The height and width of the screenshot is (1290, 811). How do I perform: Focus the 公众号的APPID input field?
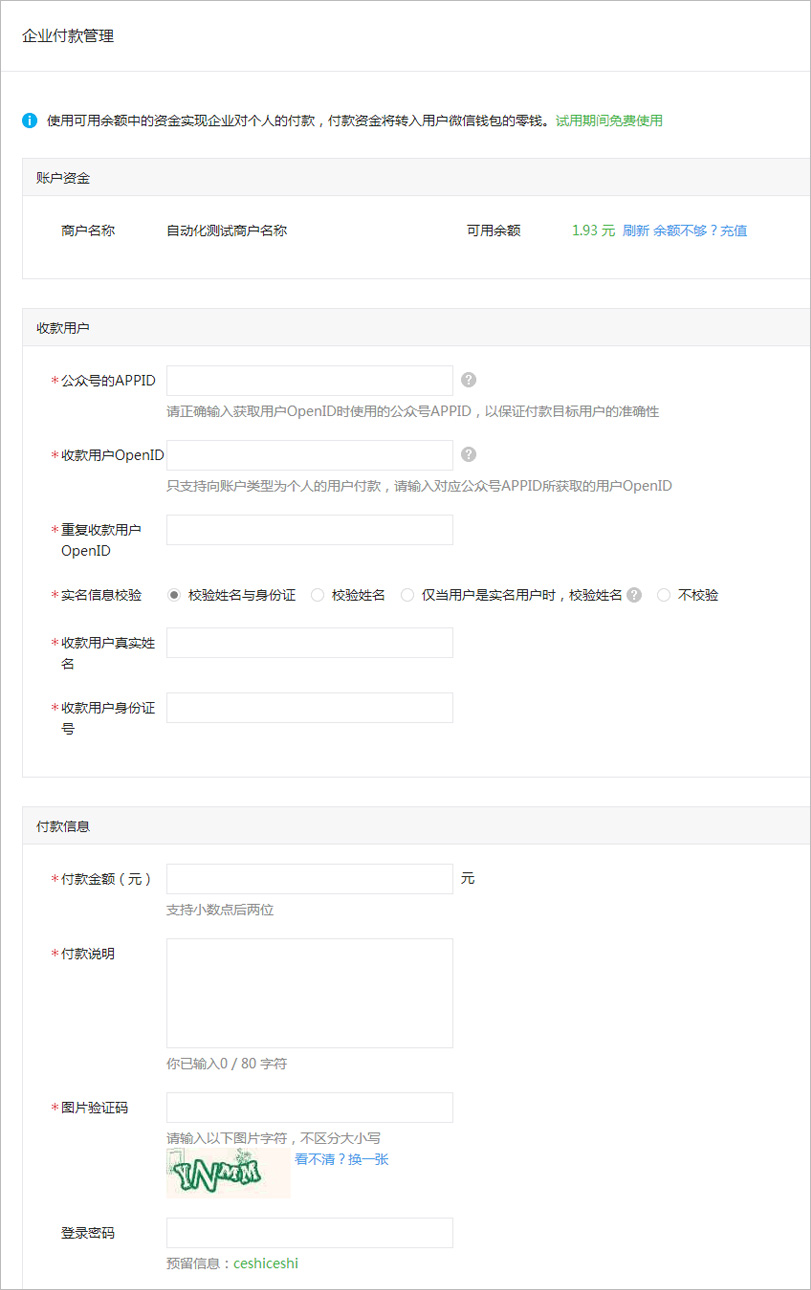pos(309,381)
